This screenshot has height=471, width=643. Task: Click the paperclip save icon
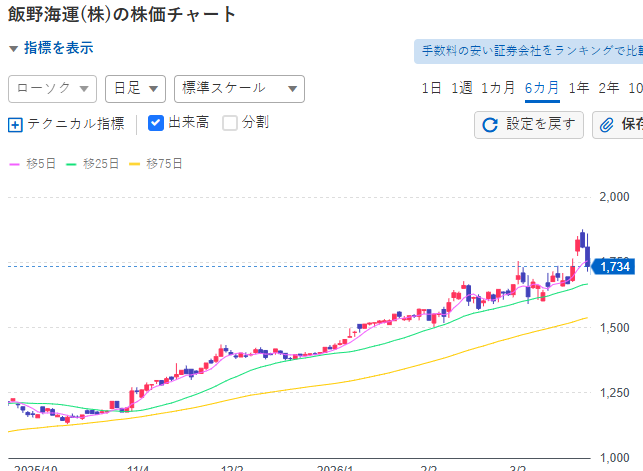[x=607, y=125]
